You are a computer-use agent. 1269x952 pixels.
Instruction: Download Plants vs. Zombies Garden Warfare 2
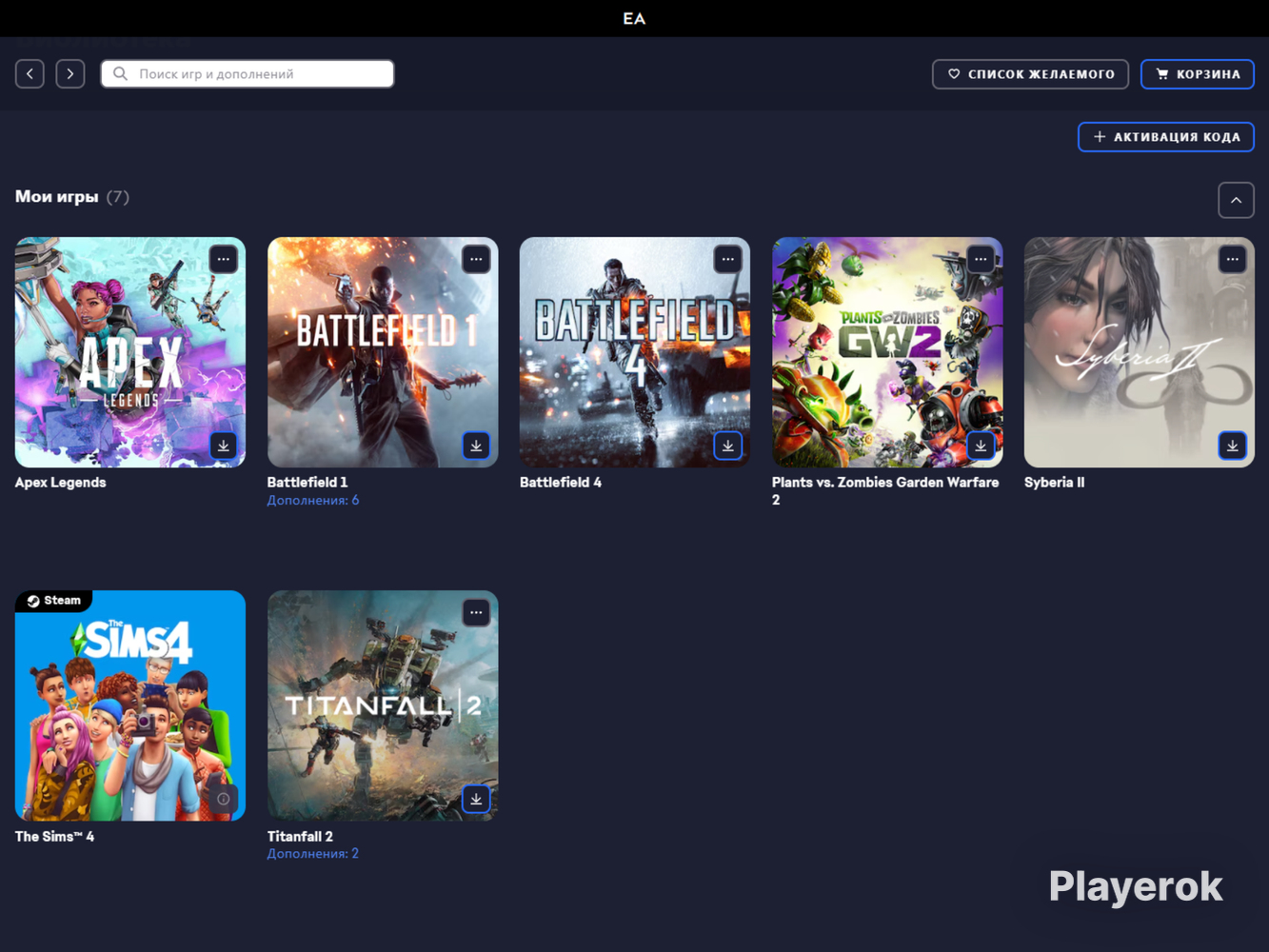(x=981, y=446)
